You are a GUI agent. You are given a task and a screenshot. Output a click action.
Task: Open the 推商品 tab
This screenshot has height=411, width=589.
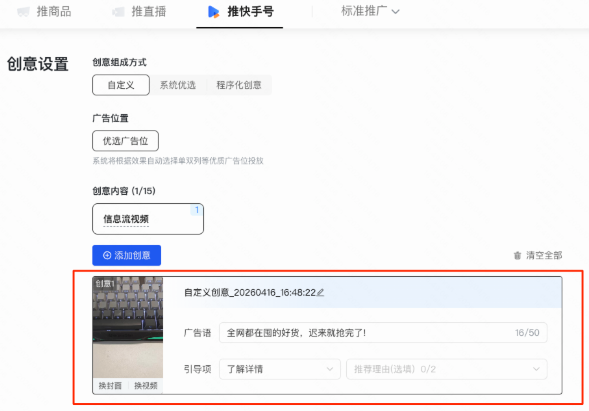44,12
